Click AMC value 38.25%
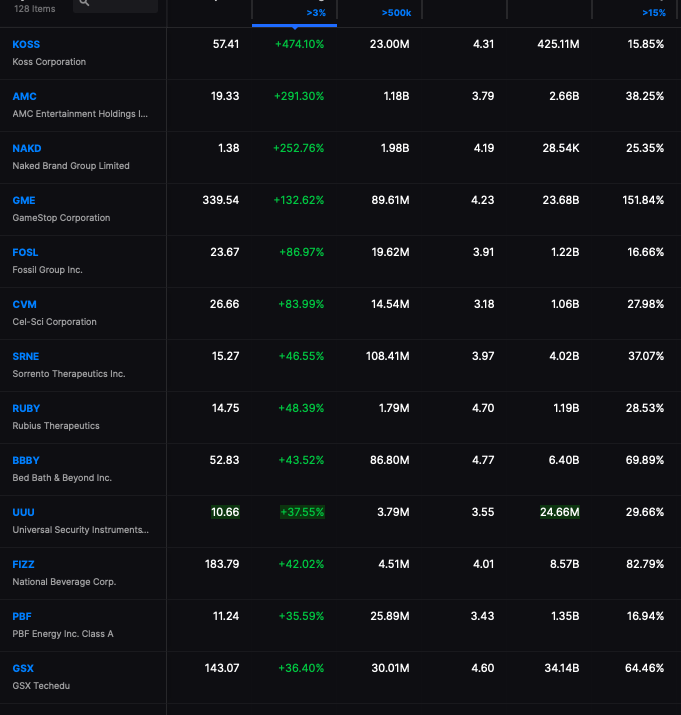Screen dimensions: 681x715 pyautogui.click(x=645, y=96)
